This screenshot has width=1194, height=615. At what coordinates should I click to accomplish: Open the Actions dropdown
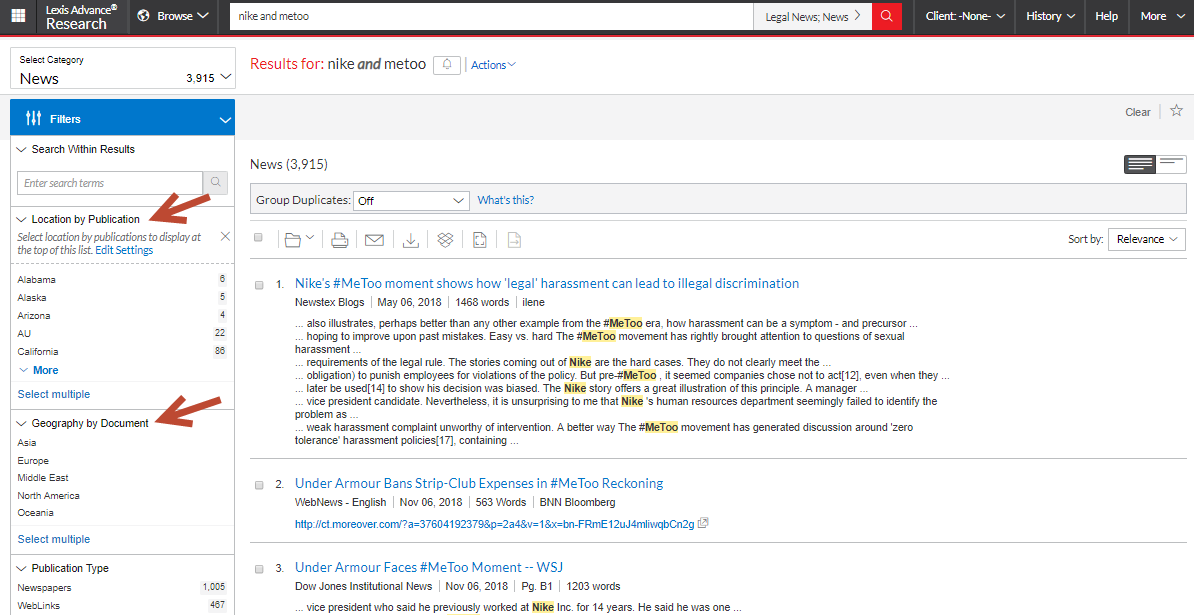[x=493, y=65]
